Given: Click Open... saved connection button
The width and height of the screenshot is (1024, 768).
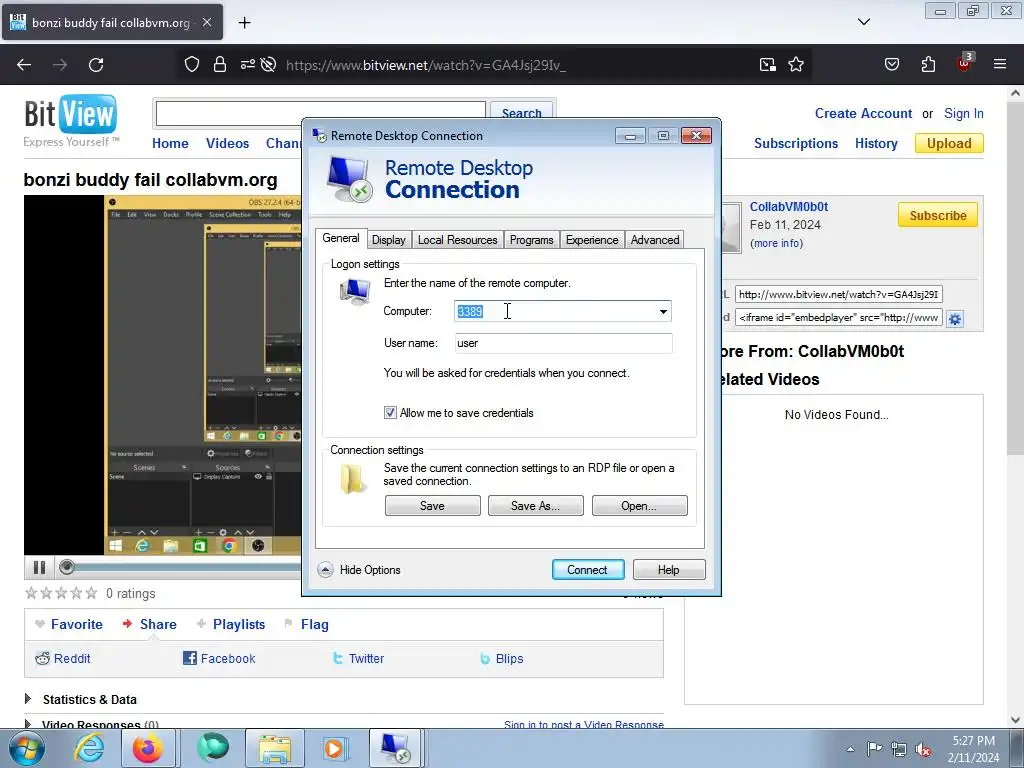Looking at the screenshot, I should point(639,505).
